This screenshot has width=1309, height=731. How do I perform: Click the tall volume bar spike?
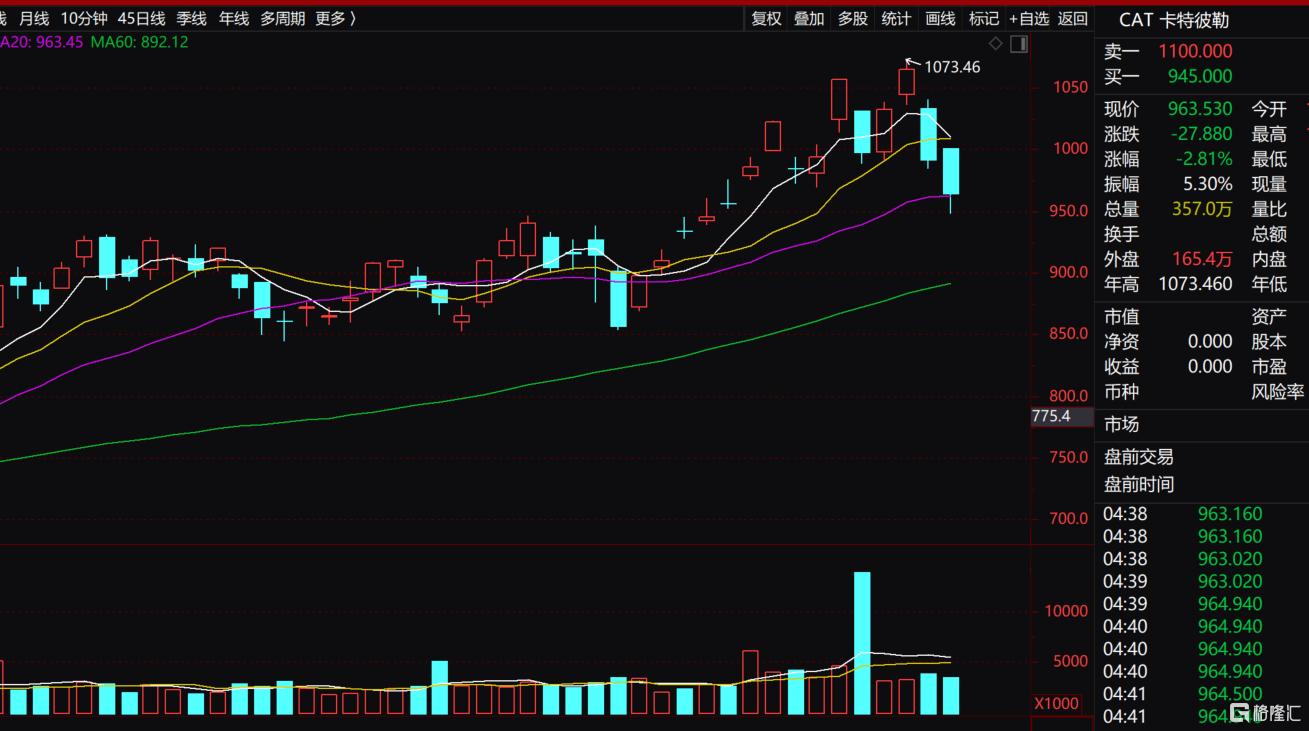click(x=862, y=643)
